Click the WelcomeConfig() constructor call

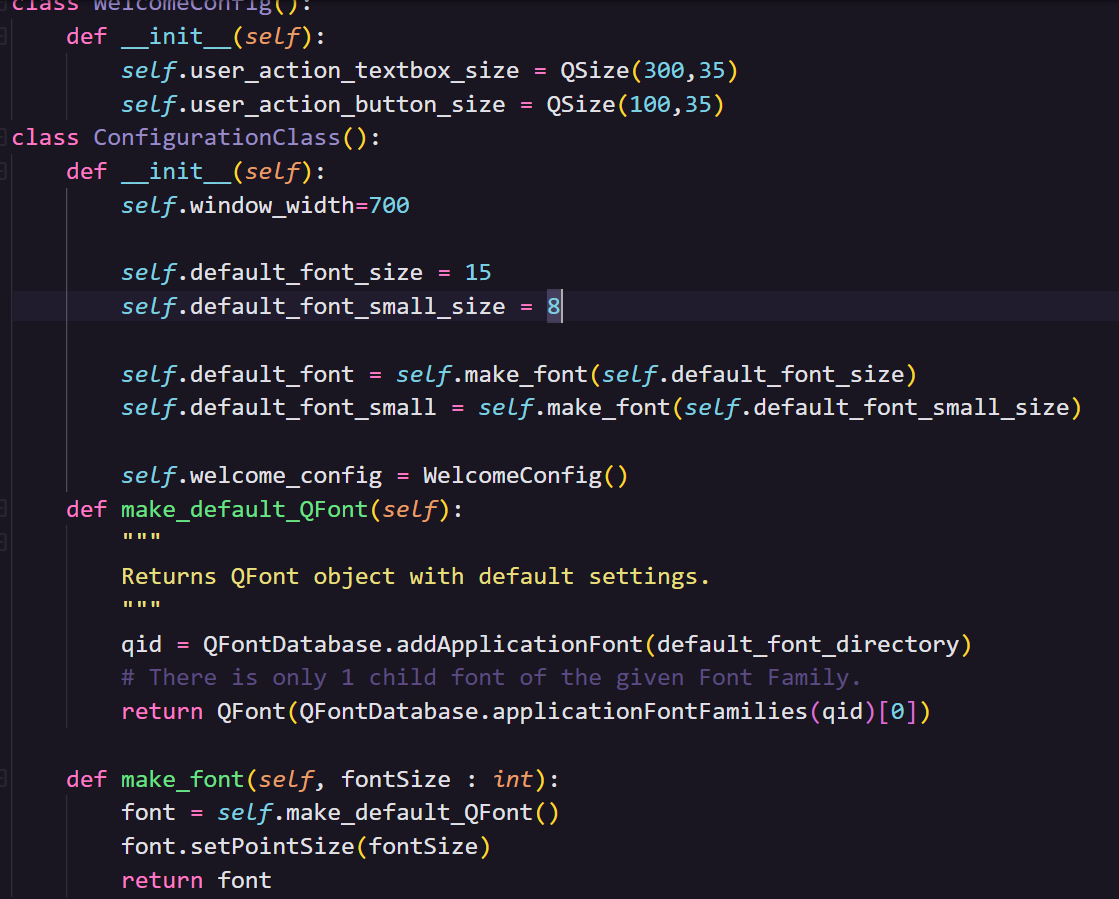point(525,475)
